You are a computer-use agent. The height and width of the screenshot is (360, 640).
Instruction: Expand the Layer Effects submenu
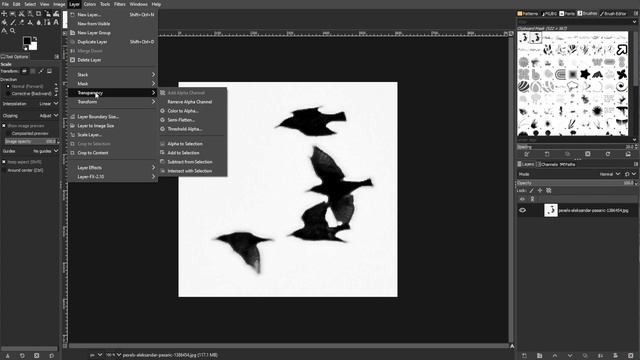[113, 168]
